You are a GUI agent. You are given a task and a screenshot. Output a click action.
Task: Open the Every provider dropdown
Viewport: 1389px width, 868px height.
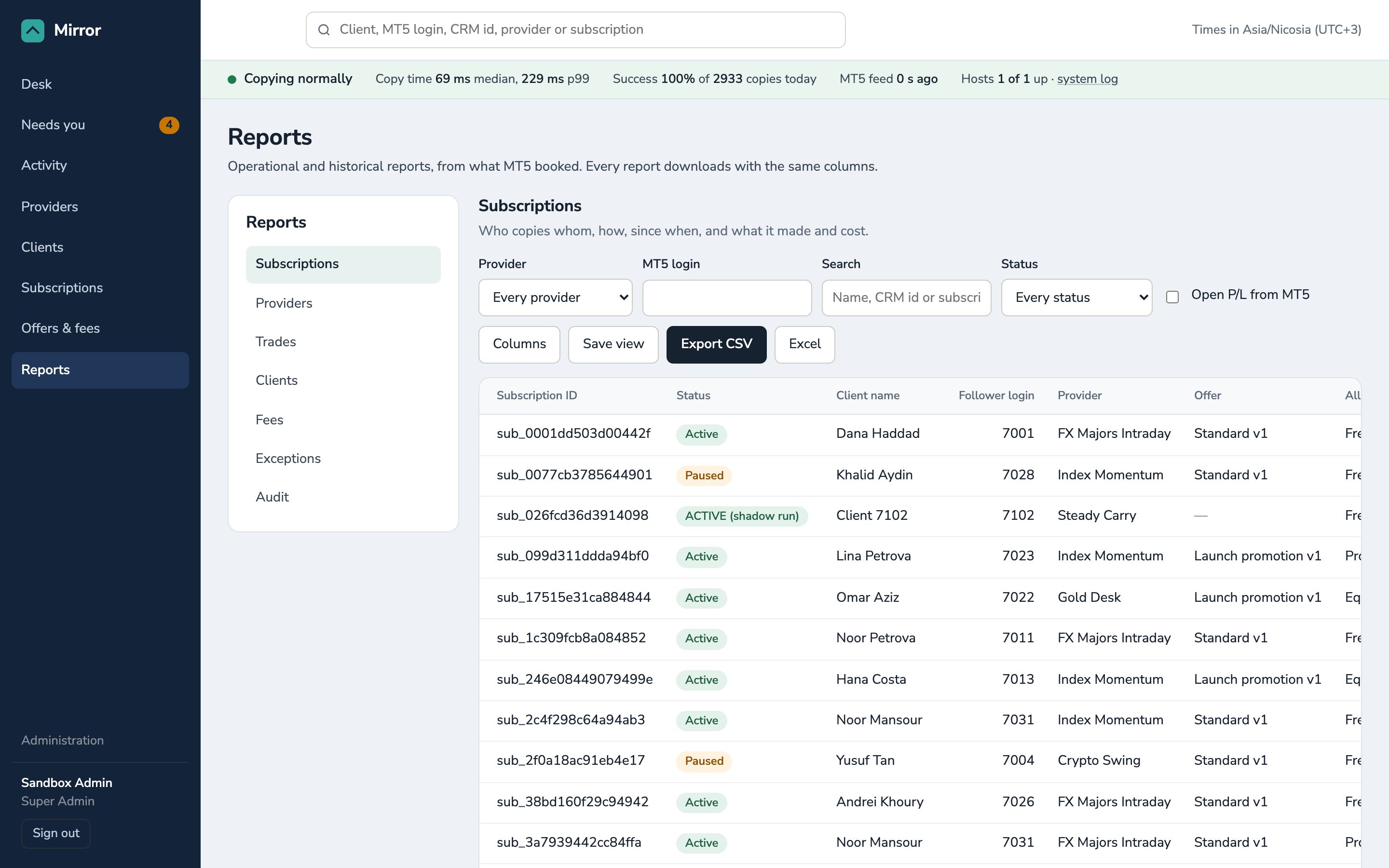pos(555,298)
